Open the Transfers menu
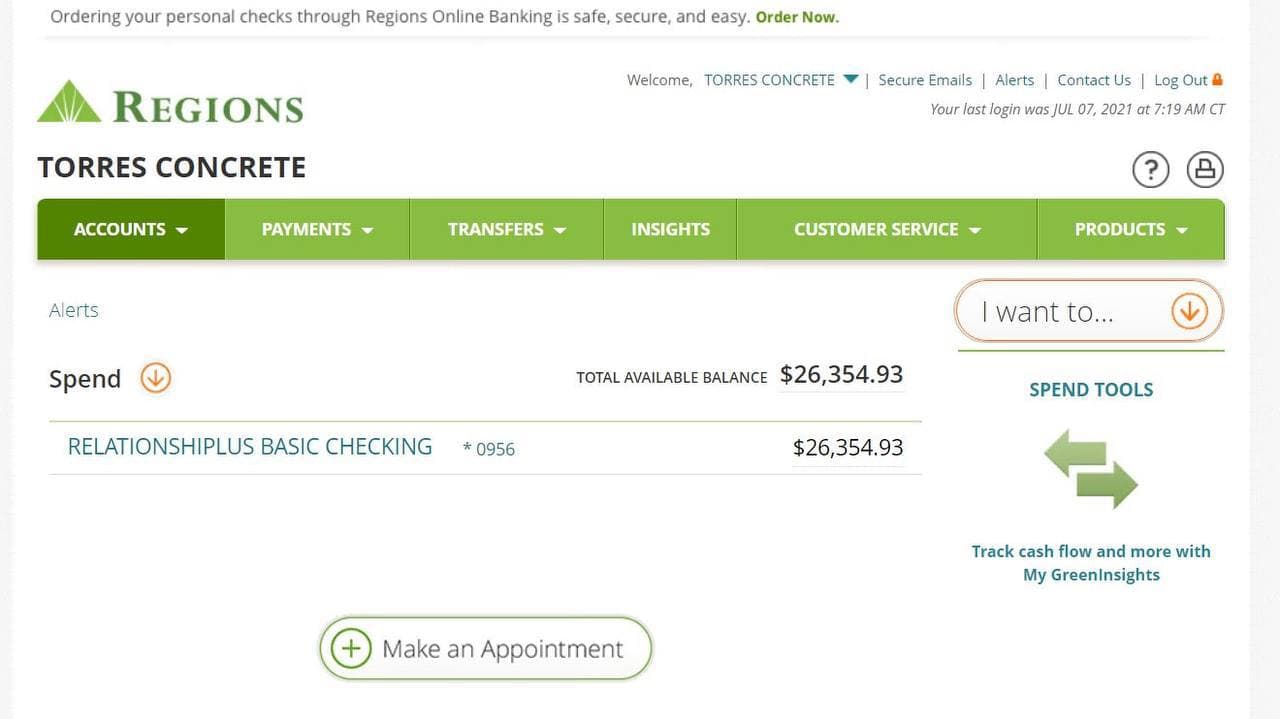1280x719 pixels. click(506, 229)
